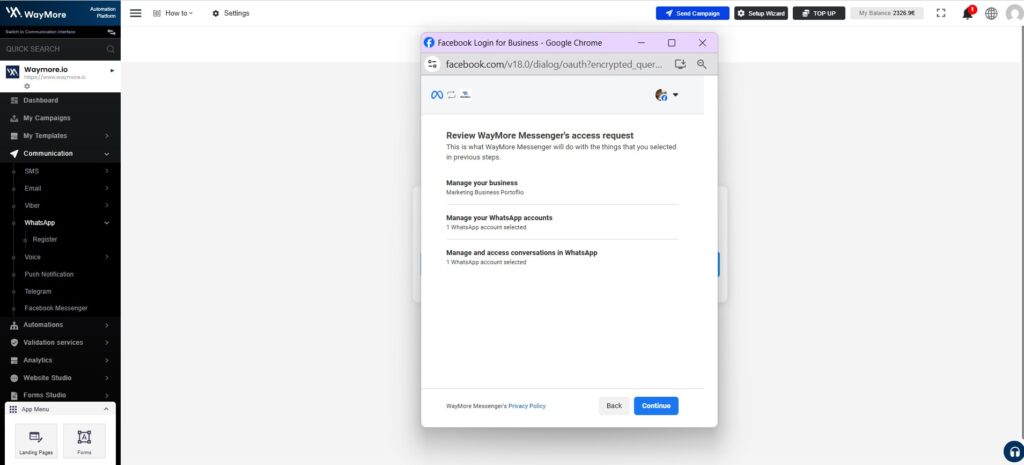This screenshot has height=465, width=1024.
Task: Click the Forms Studio document icon
Action: [x=14, y=395]
